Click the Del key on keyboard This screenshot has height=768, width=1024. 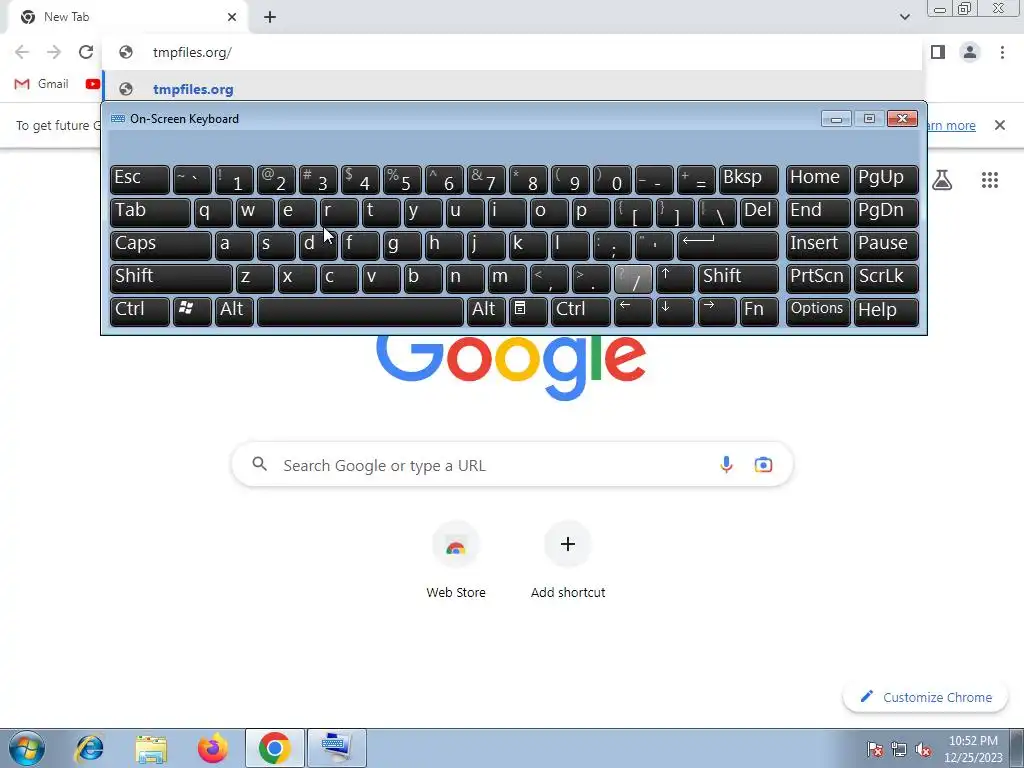click(x=759, y=213)
